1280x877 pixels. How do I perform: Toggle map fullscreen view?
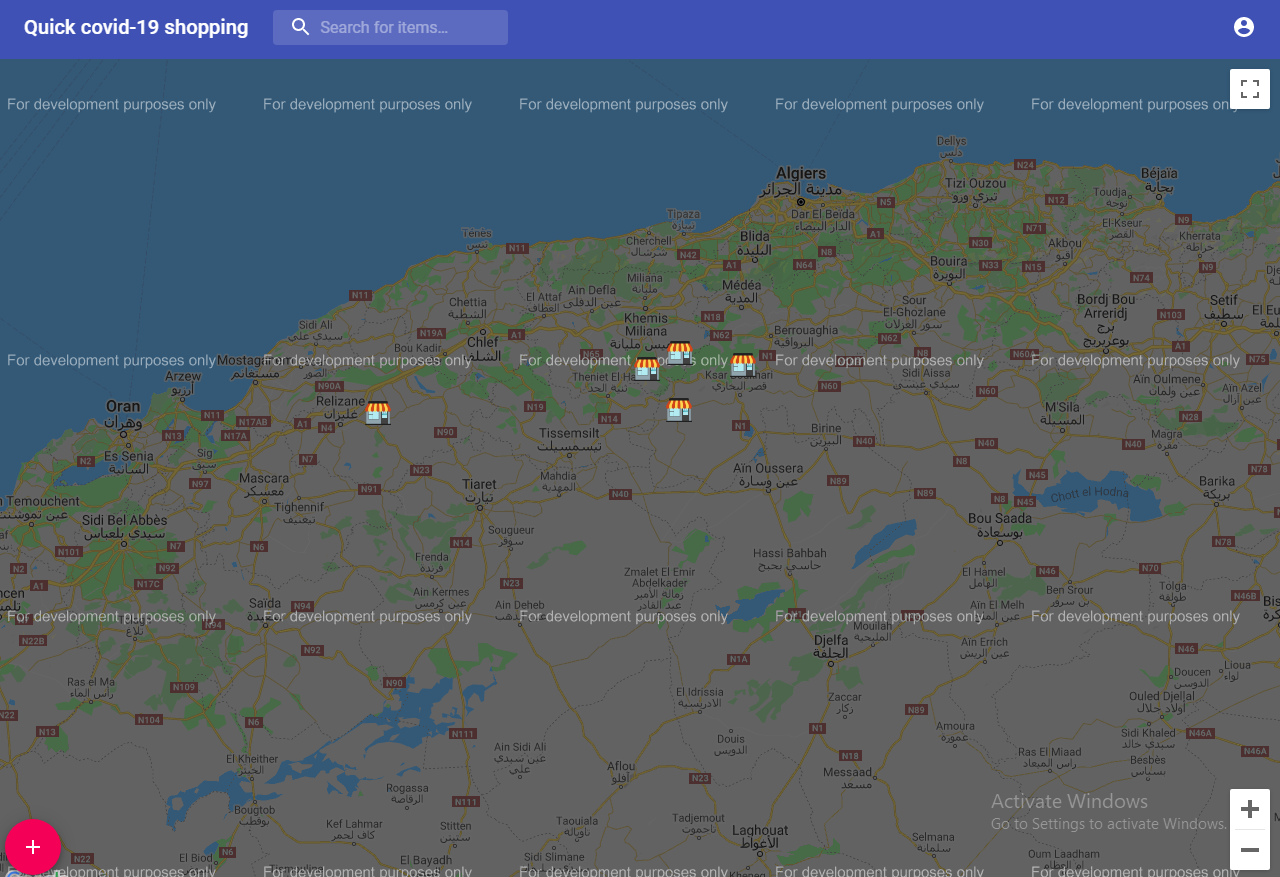[x=1250, y=89]
